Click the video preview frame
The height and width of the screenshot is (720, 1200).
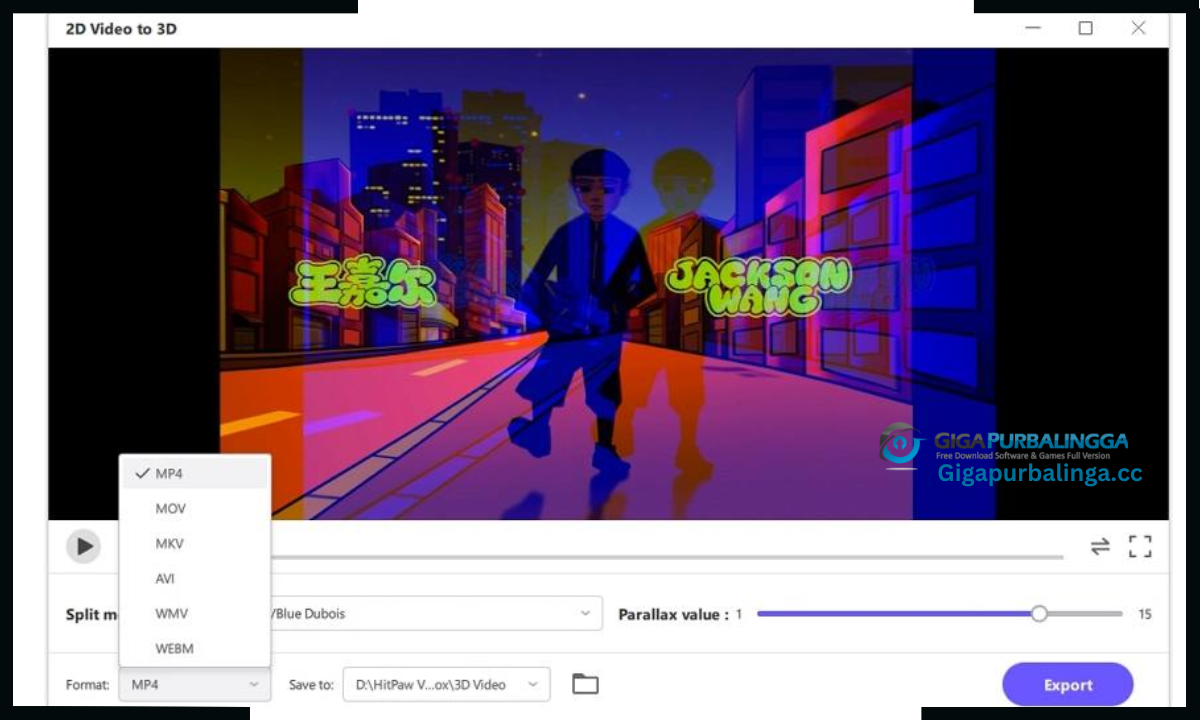[608, 284]
